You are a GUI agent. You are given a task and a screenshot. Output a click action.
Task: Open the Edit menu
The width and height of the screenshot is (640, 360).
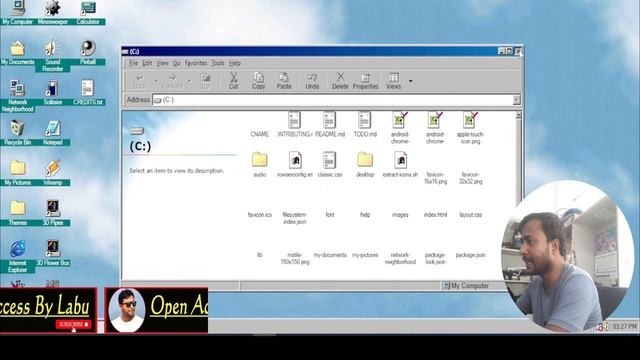point(147,63)
